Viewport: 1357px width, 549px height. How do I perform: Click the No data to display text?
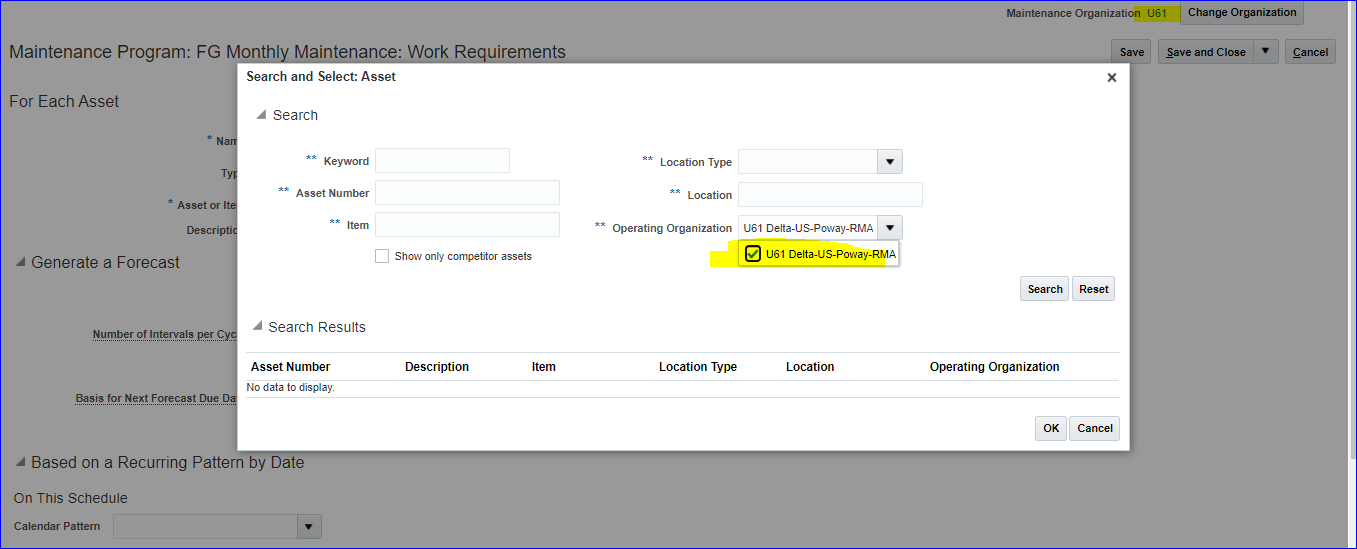point(290,387)
